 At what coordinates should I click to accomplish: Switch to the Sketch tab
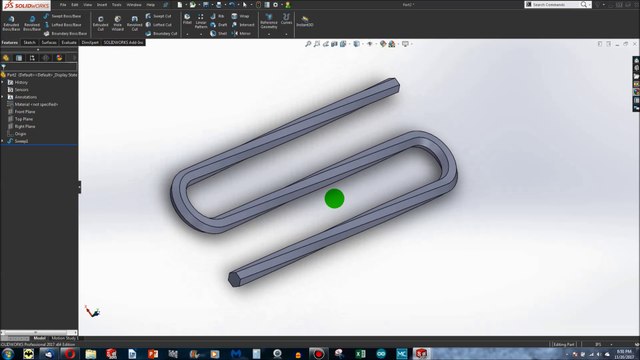coord(29,42)
